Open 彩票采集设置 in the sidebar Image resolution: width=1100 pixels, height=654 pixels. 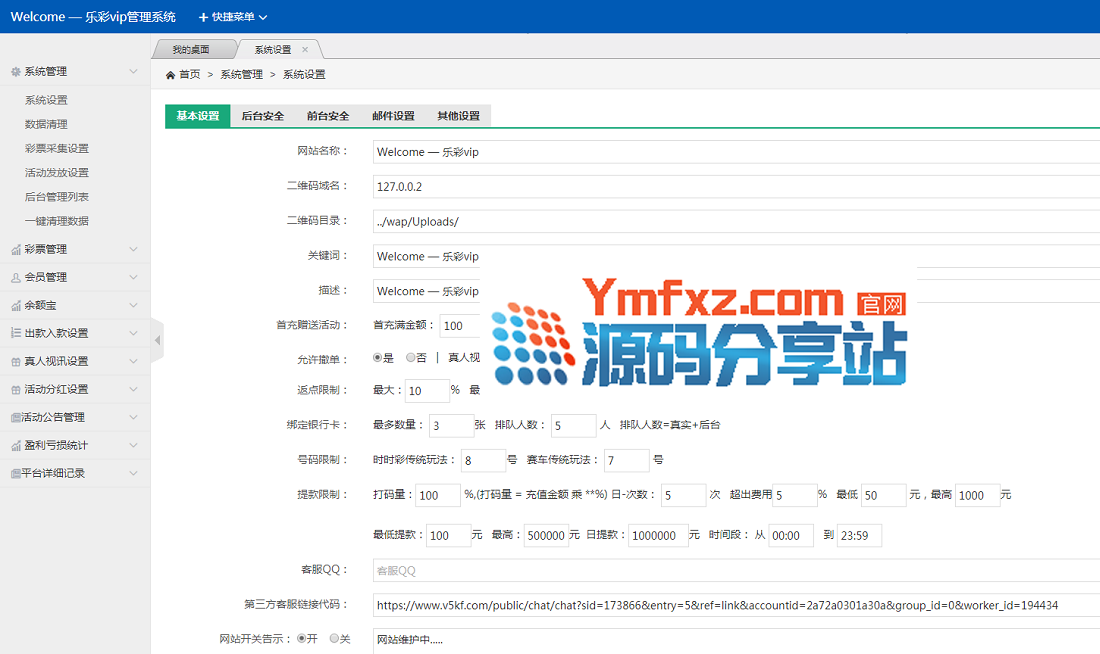(x=57, y=148)
